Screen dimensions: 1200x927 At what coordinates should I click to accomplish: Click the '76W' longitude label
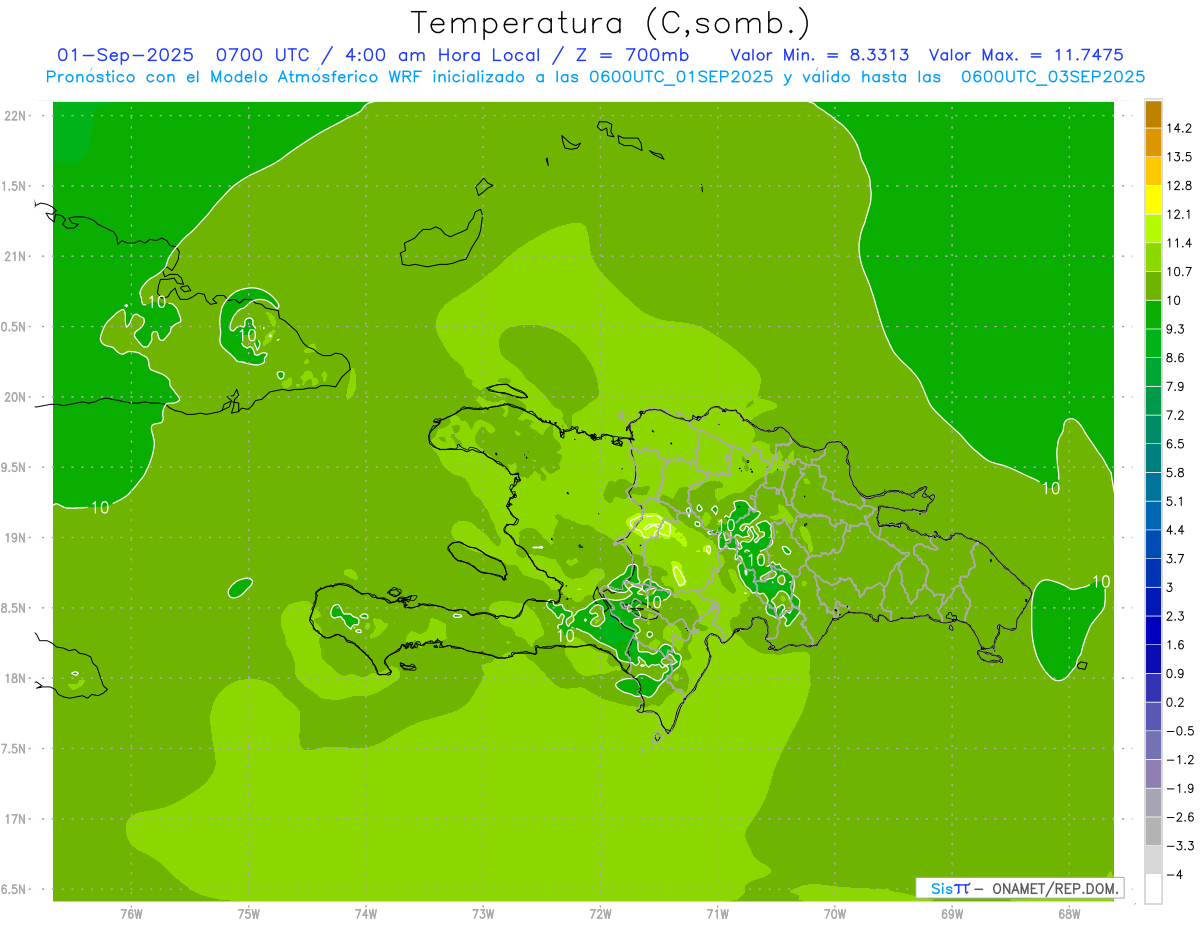(131, 914)
